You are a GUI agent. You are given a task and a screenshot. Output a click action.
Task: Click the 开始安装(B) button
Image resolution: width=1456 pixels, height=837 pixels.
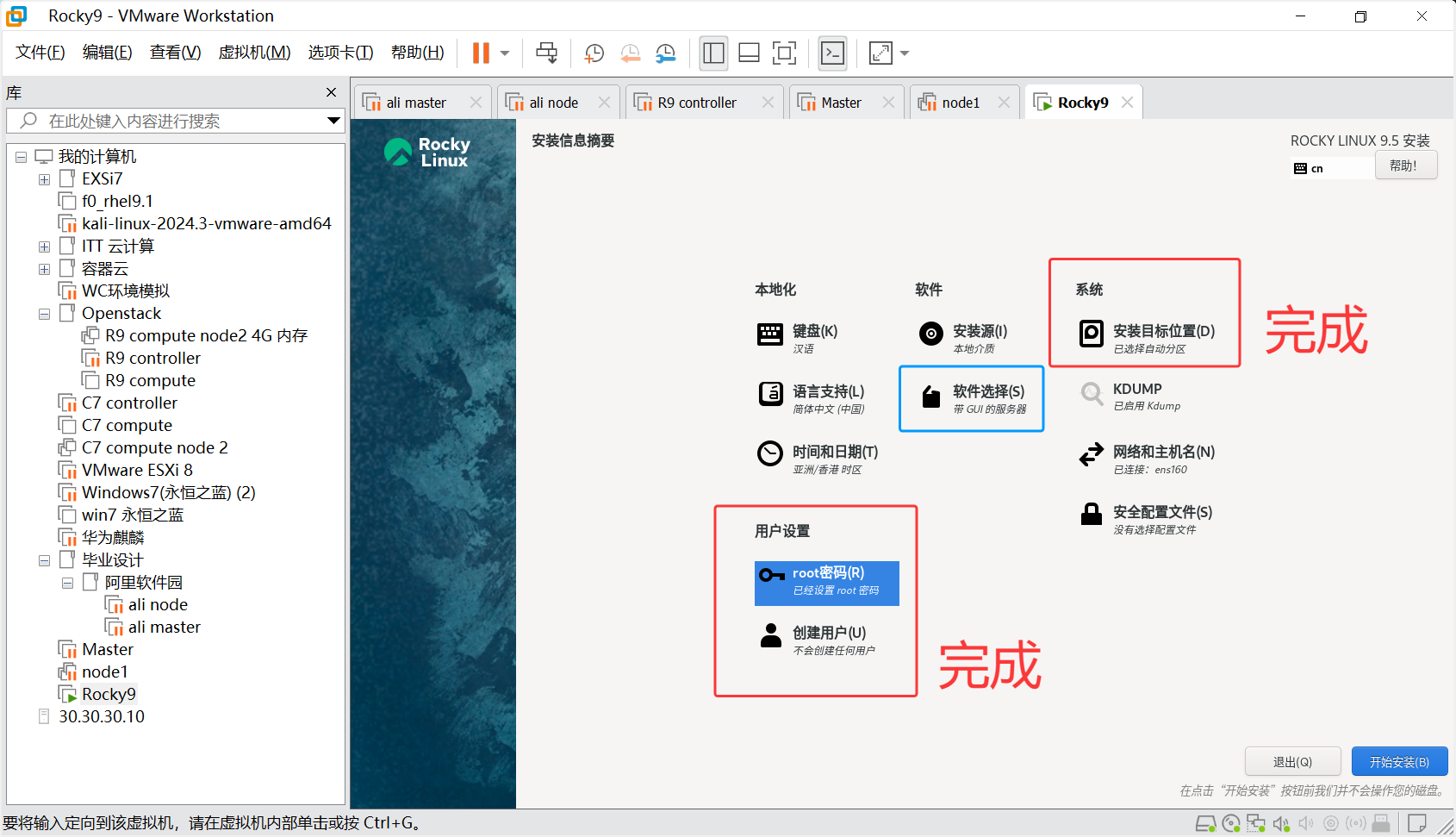[x=1399, y=761]
